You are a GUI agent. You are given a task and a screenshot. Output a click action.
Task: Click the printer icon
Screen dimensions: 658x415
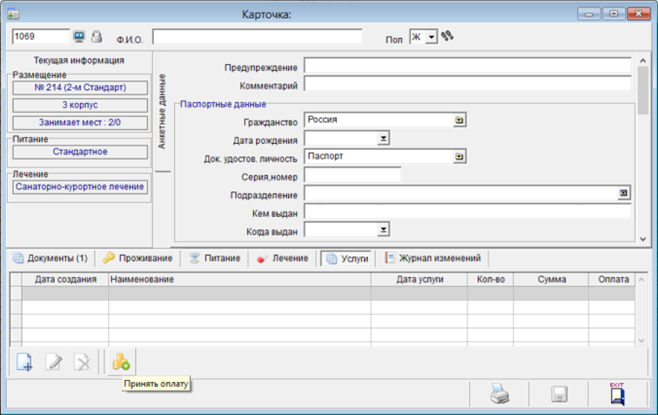pos(500,393)
